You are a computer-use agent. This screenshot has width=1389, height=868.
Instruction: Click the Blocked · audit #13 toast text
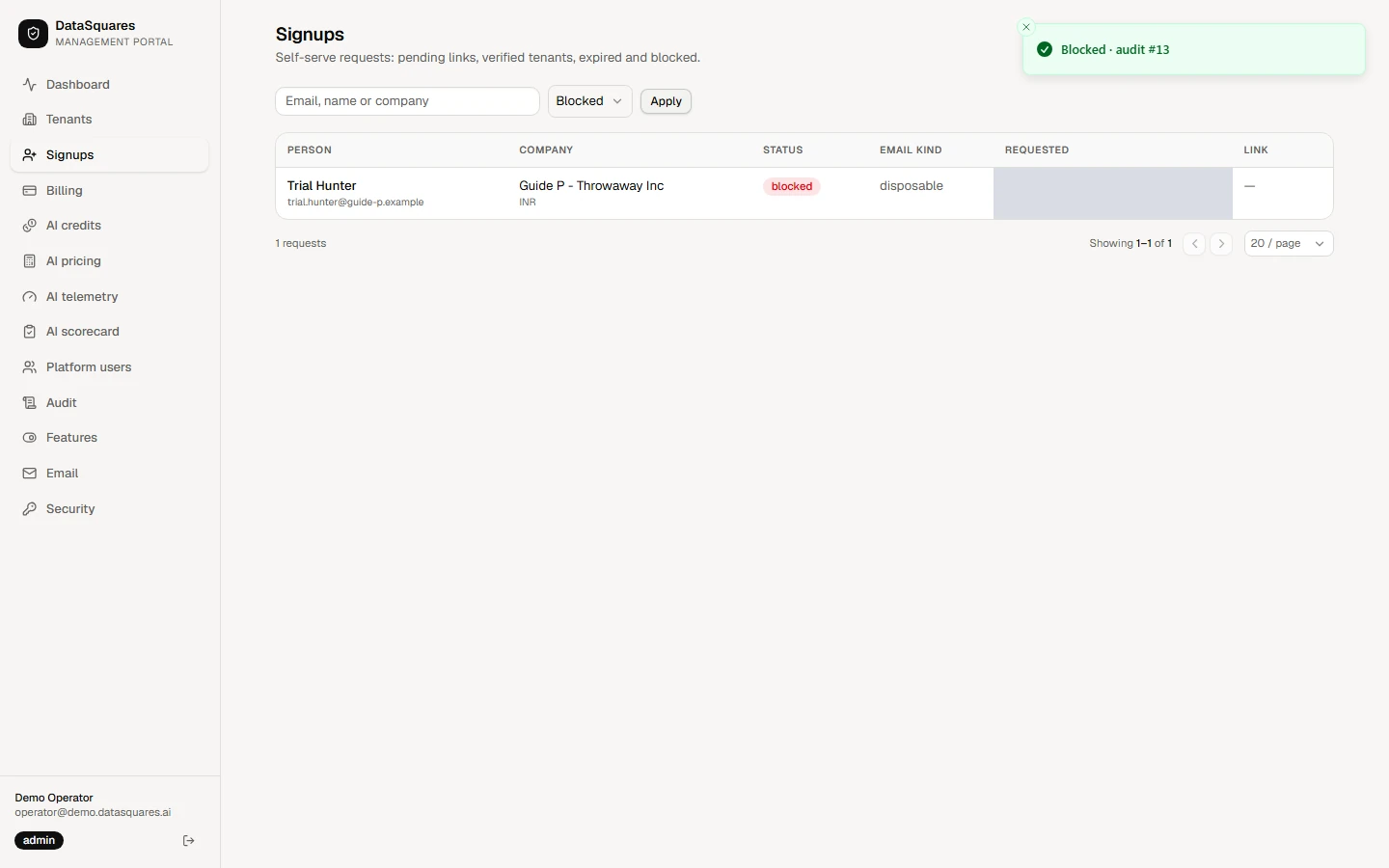(x=1115, y=50)
